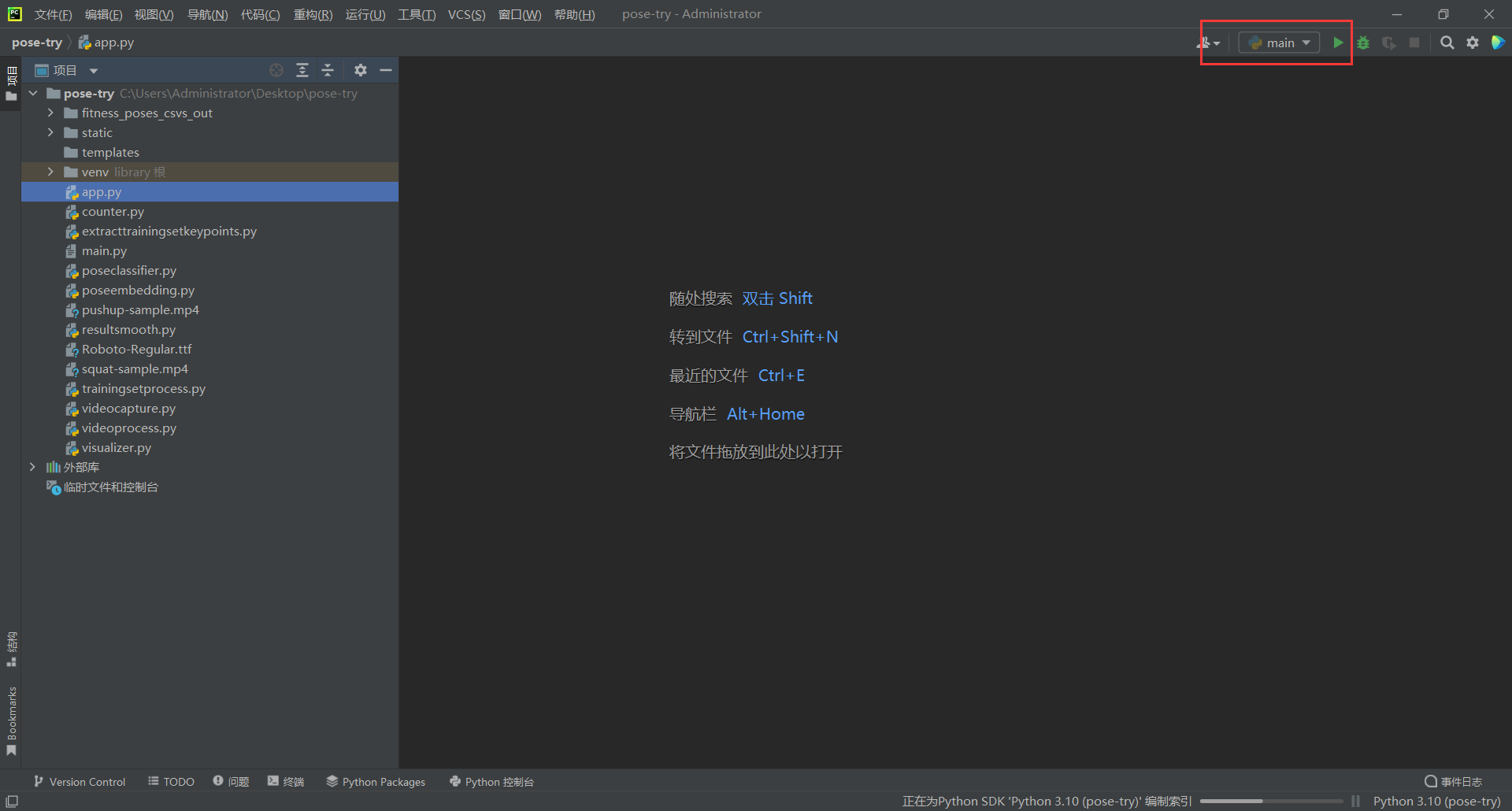Viewport: 1512px width, 811px height.
Task: Click the stop process square icon
Action: (1414, 43)
